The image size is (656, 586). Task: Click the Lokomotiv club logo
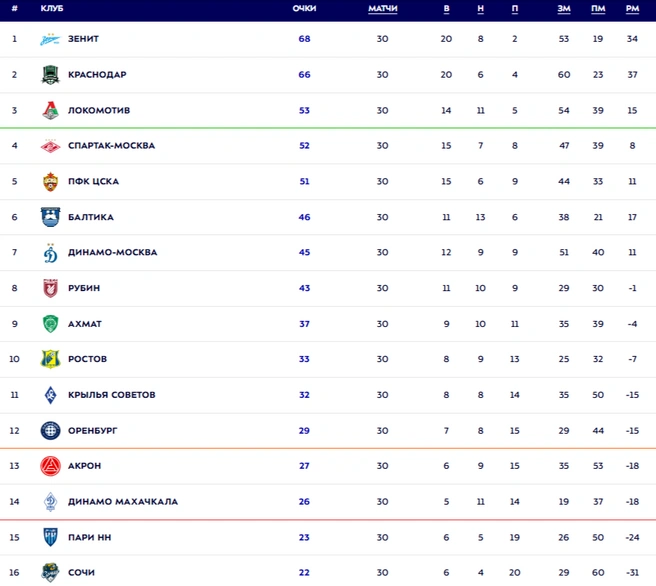[50, 110]
